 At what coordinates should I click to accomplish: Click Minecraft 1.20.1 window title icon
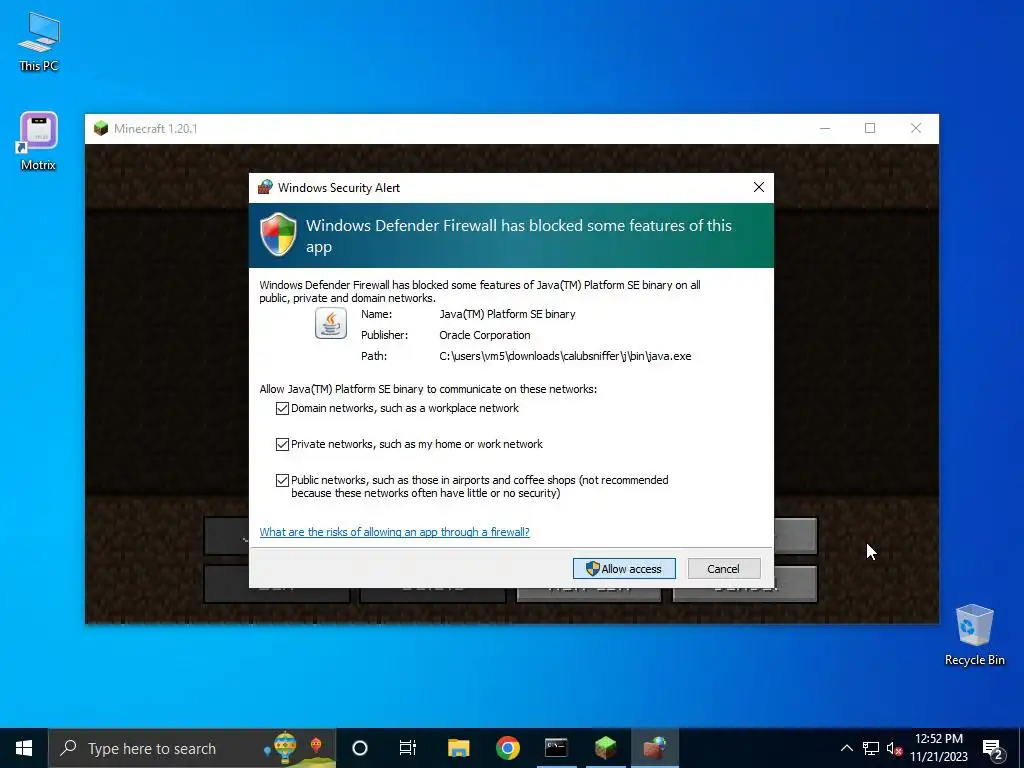click(101, 128)
